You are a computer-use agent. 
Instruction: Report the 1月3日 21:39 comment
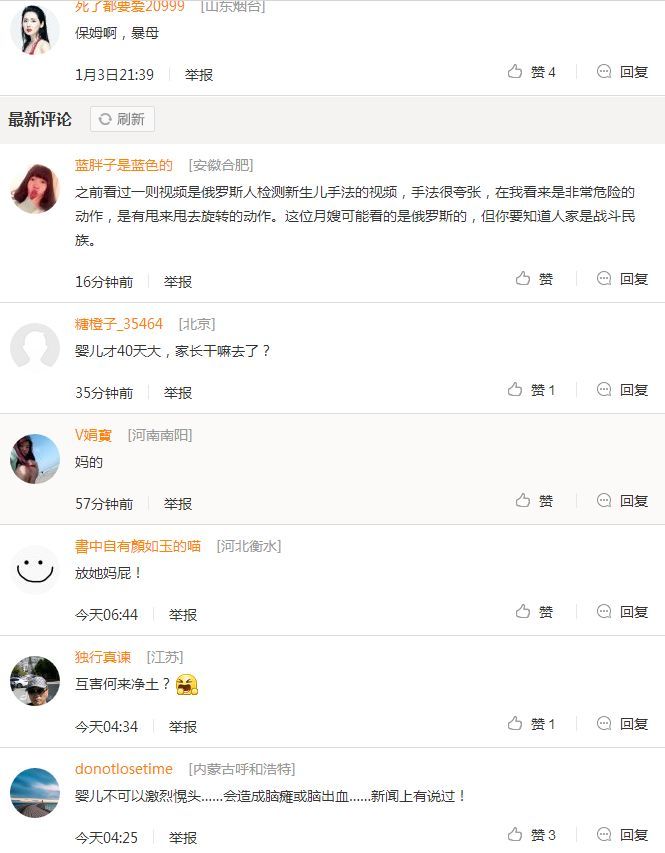pos(199,75)
